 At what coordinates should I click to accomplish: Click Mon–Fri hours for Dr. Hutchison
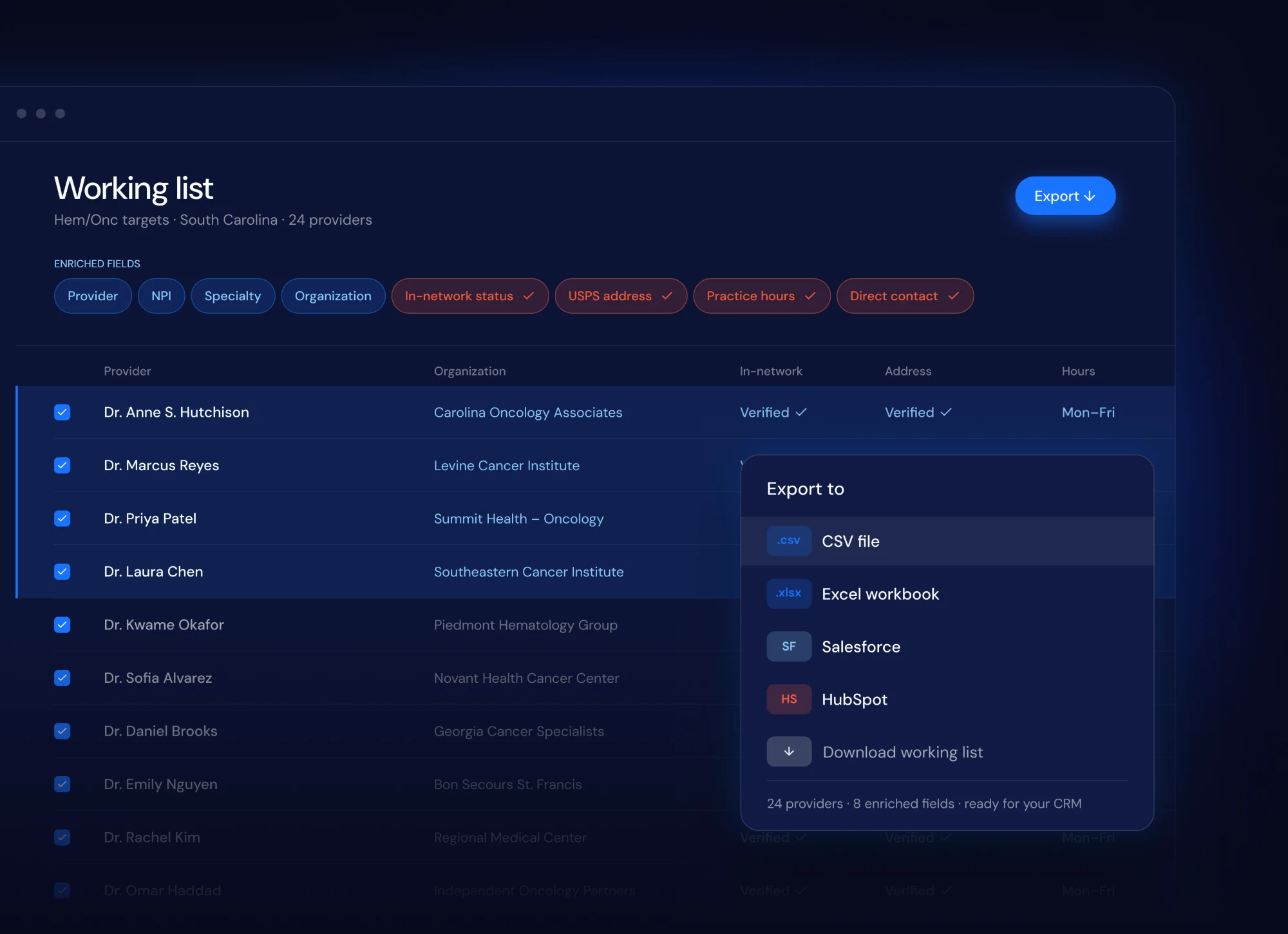click(1088, 412)
